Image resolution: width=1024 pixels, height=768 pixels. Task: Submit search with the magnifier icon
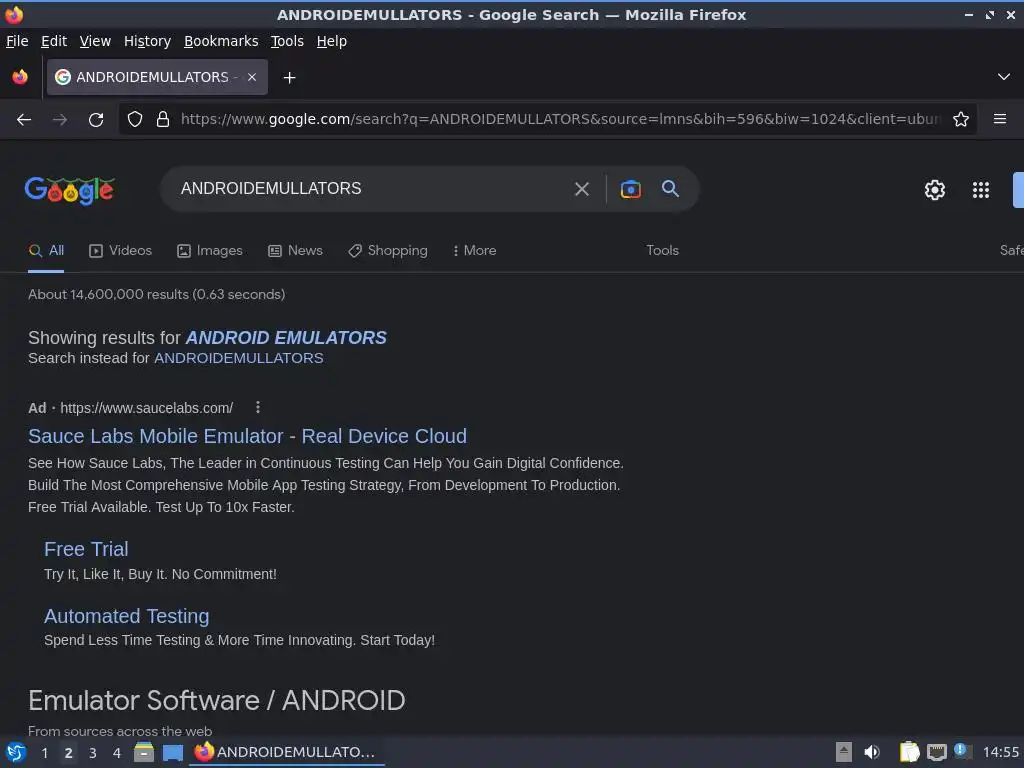tap(670, 189)
